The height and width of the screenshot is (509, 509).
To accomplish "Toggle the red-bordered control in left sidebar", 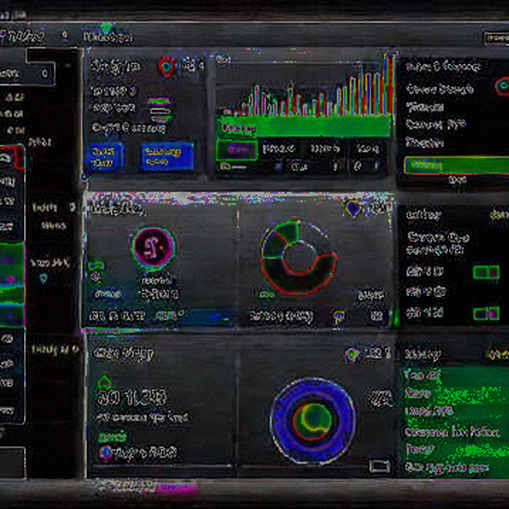I will (x=12, y=158).
